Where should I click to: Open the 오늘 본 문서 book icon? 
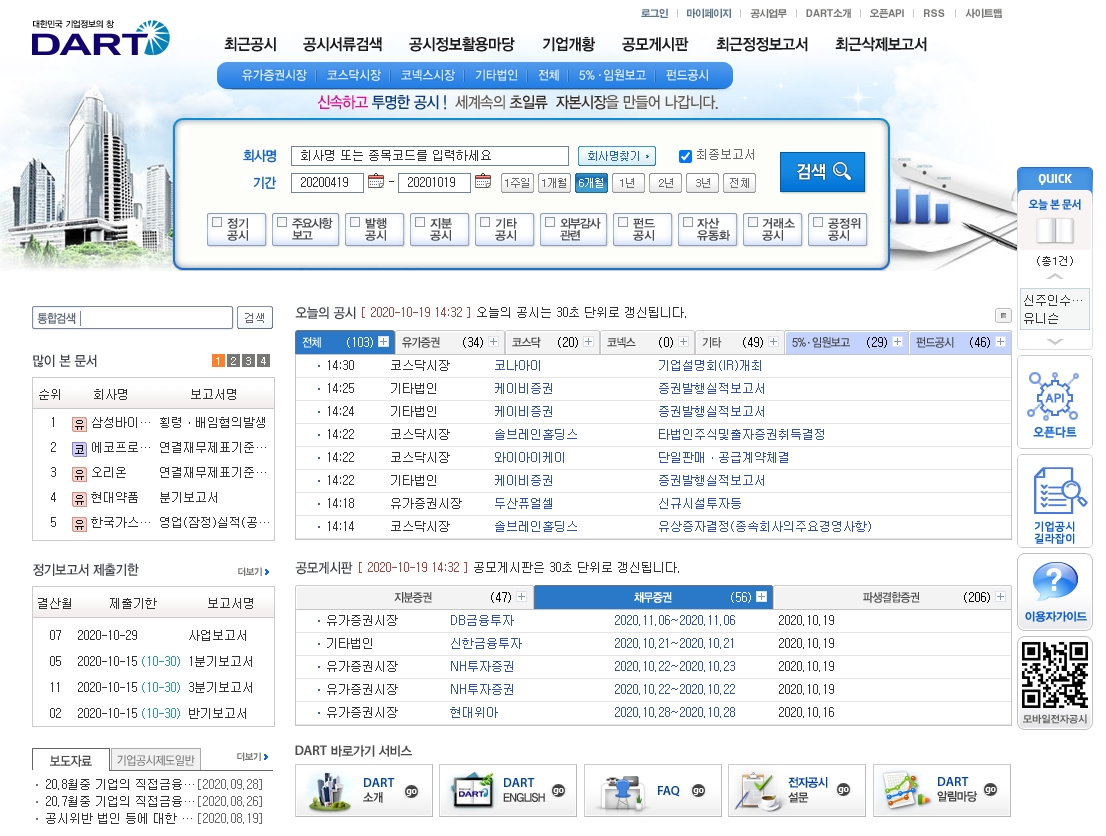pos(1055,231)
